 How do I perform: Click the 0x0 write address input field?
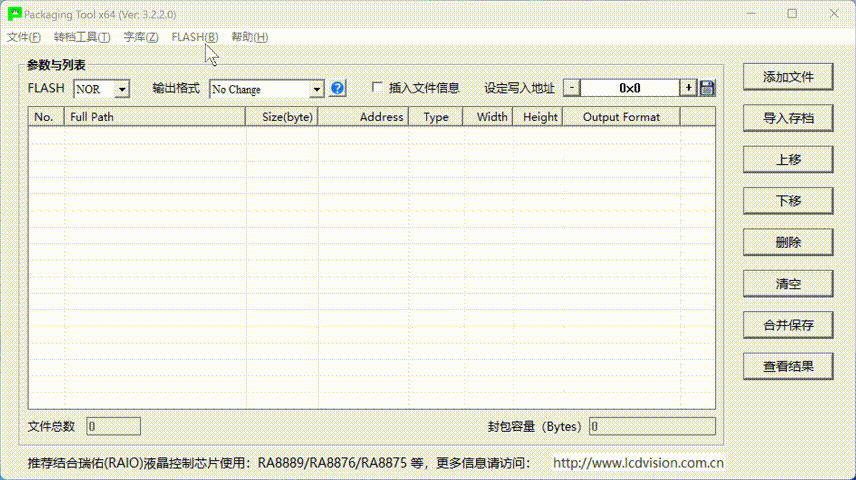tap(629, 88)
